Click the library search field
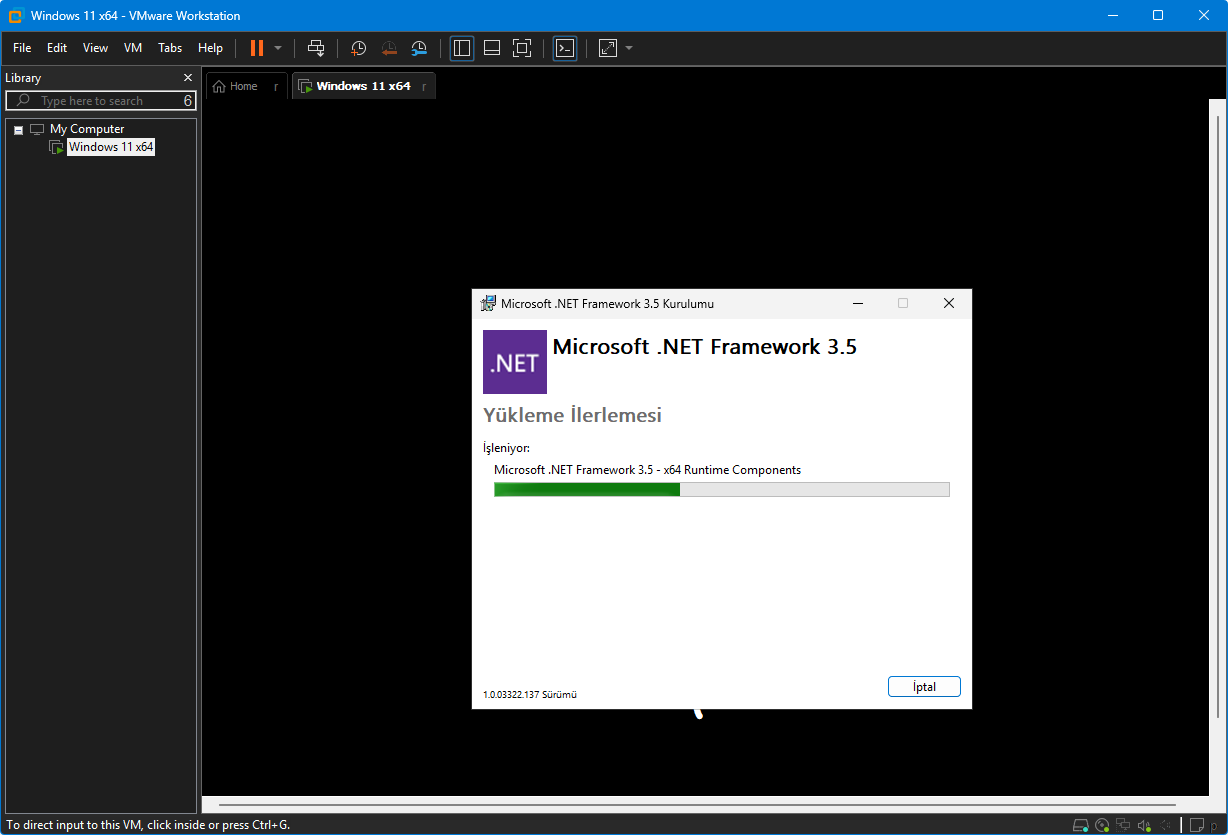 (100, 101)
